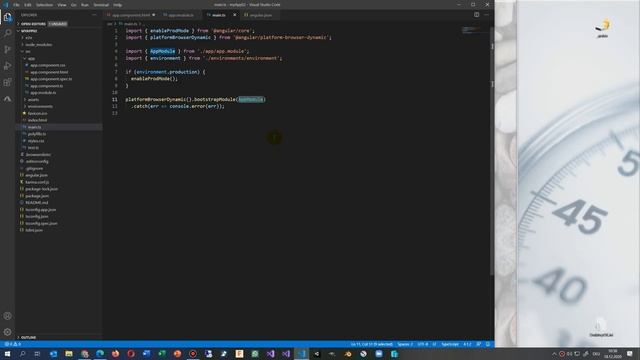This screenshot has width=640, height=360.
Task: Open README.md in explorer
Action: point(37,202)
